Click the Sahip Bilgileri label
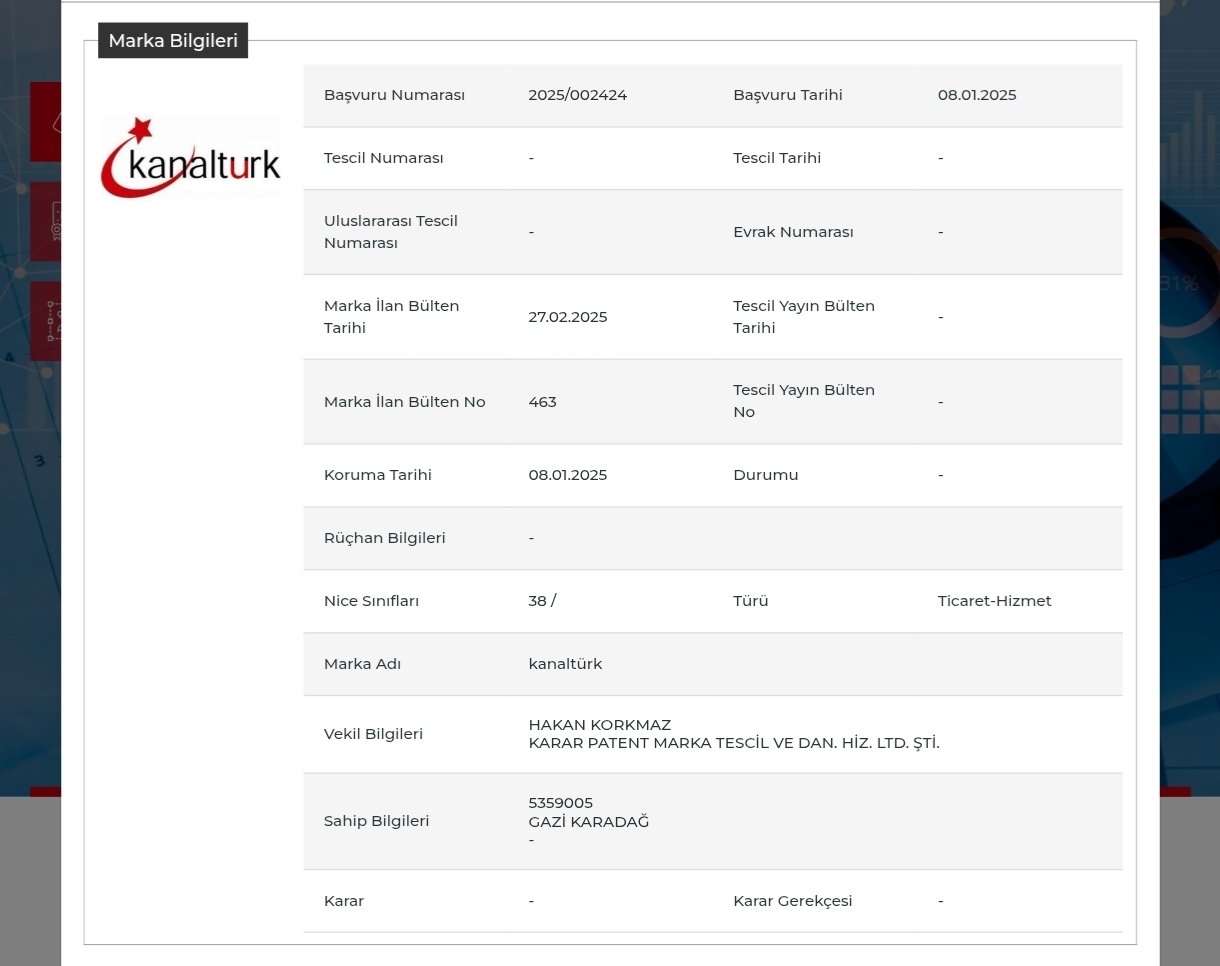This screenshot has width=1220, height=966. click(x=376, y=821)
